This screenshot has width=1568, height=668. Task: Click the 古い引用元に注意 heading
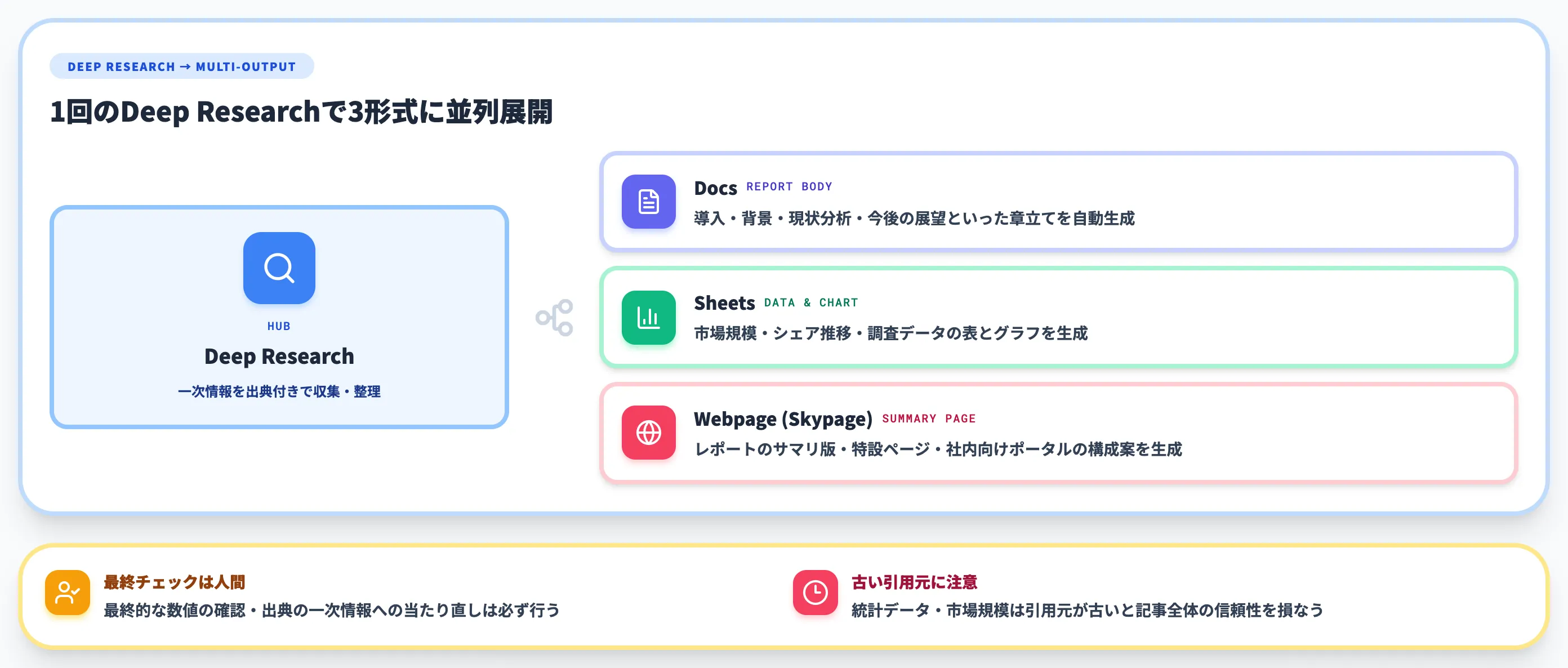coord(914,582)
